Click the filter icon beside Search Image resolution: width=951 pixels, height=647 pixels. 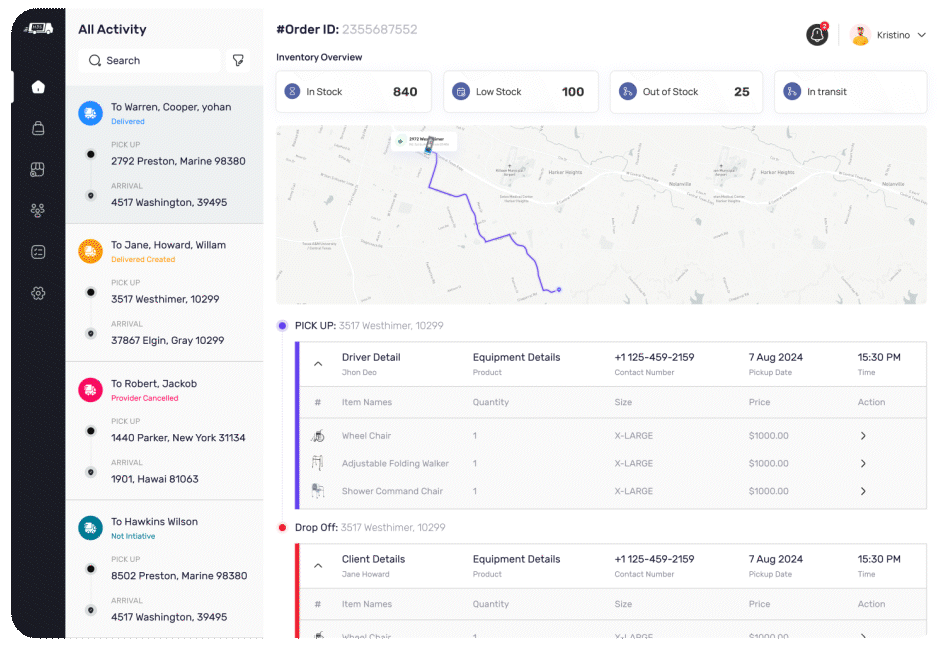coord(238,61)
